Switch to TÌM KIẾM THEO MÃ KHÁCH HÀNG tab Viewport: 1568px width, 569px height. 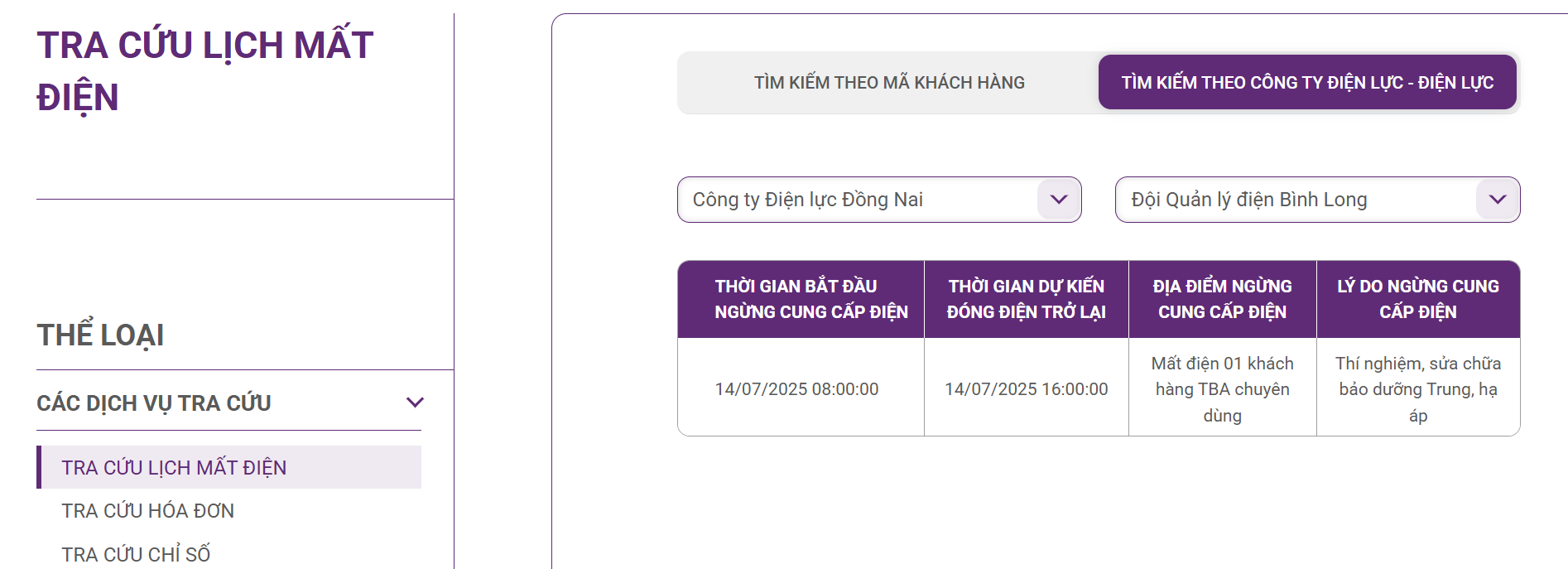pyautogui.click(x=889, y=83)
